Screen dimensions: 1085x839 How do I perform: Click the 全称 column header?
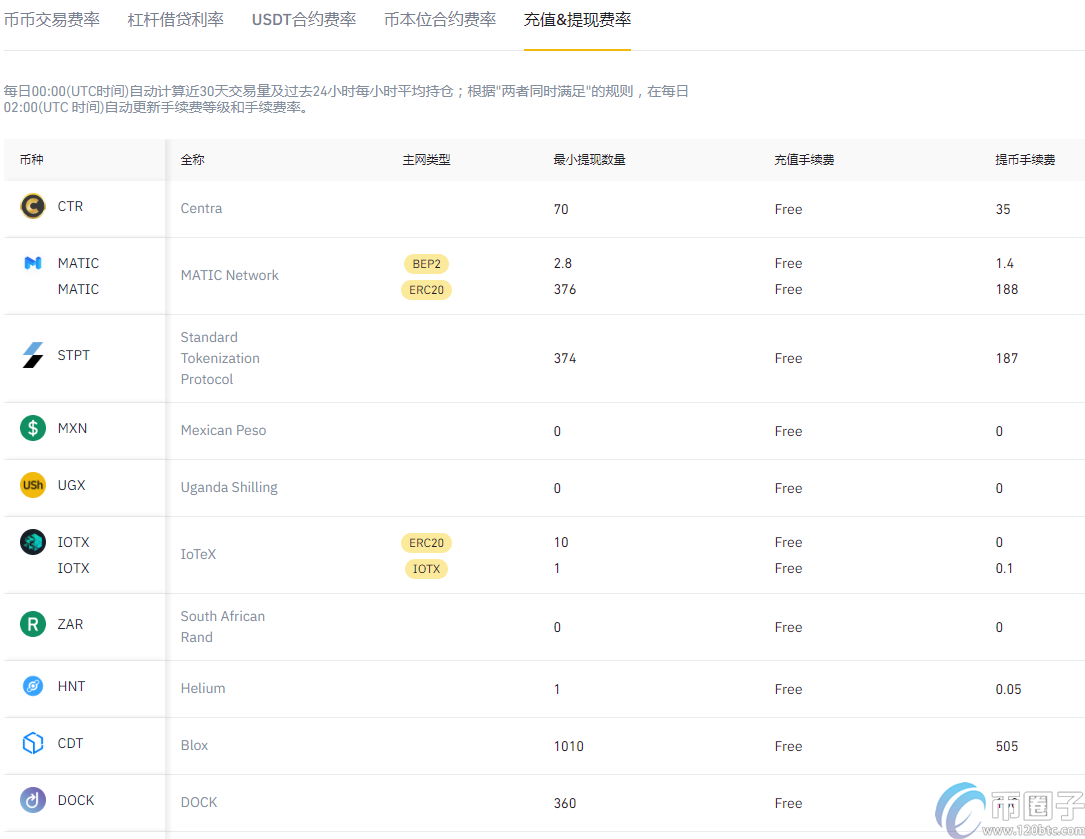click(x=192, y=159)
